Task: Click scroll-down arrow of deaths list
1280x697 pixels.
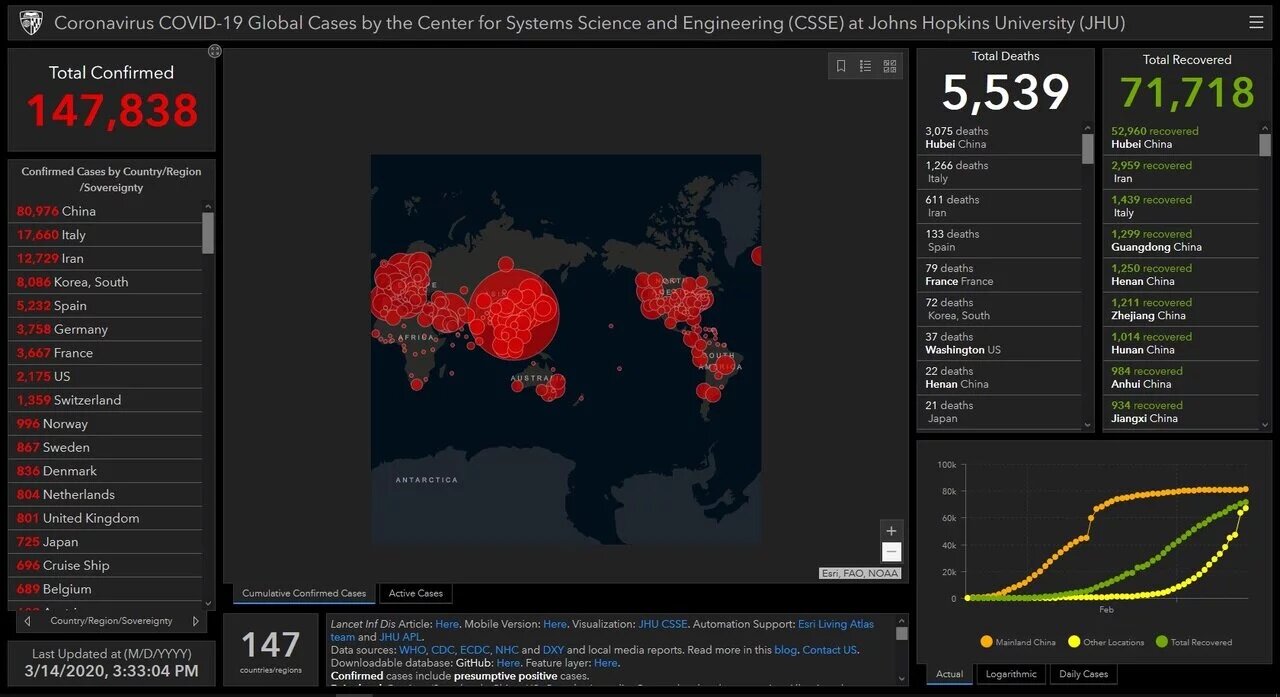Action: [x=1088, y=424]
